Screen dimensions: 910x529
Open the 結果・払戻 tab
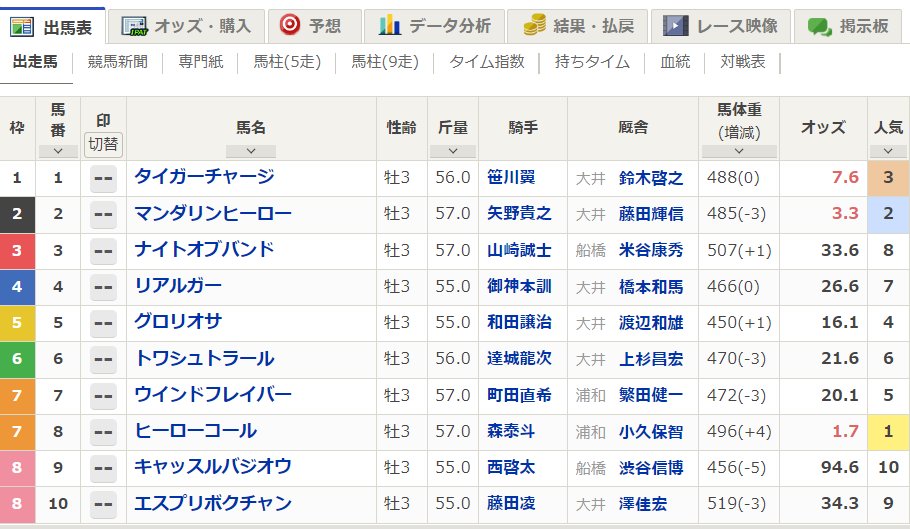pyautogui.click(x=577, y=26)
